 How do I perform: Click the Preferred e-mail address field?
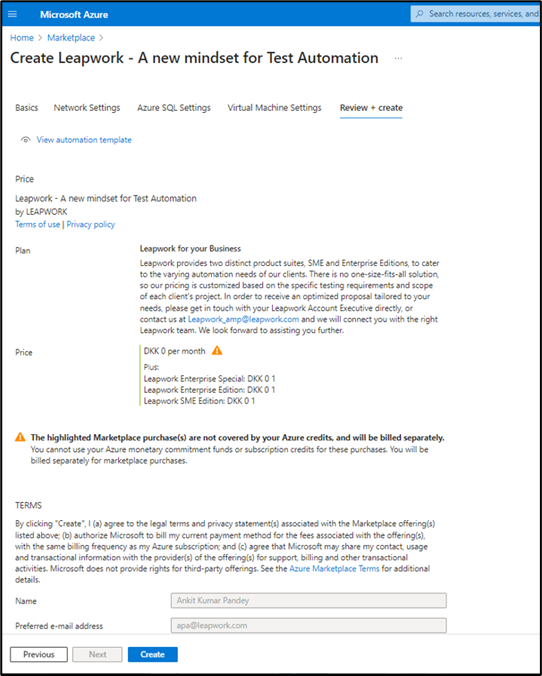[x=309, y=626]
